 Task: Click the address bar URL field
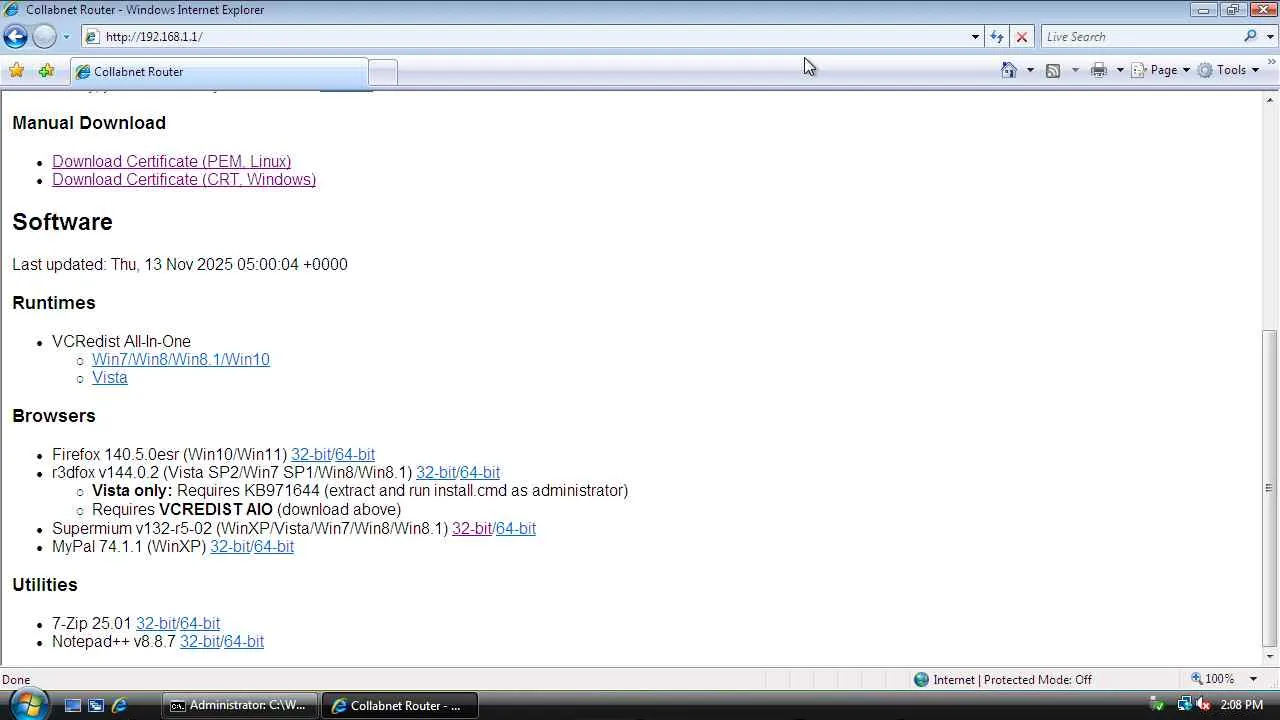(x=535, y=37)
